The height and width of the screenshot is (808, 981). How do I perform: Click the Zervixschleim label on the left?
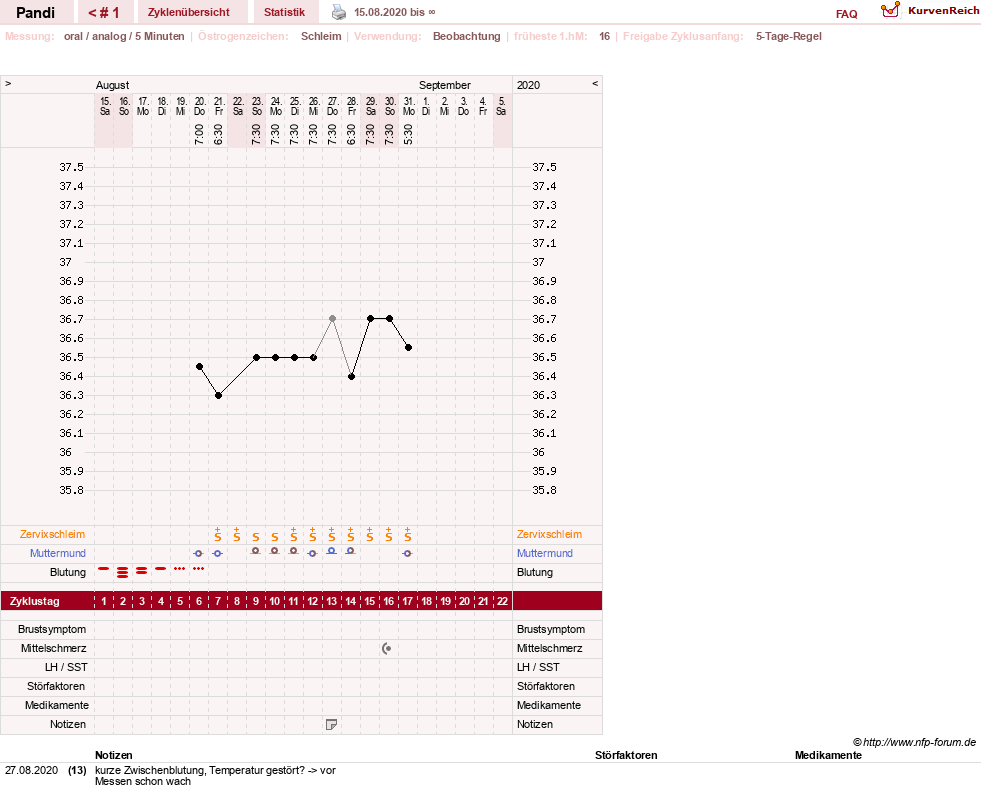coord(53,534)
